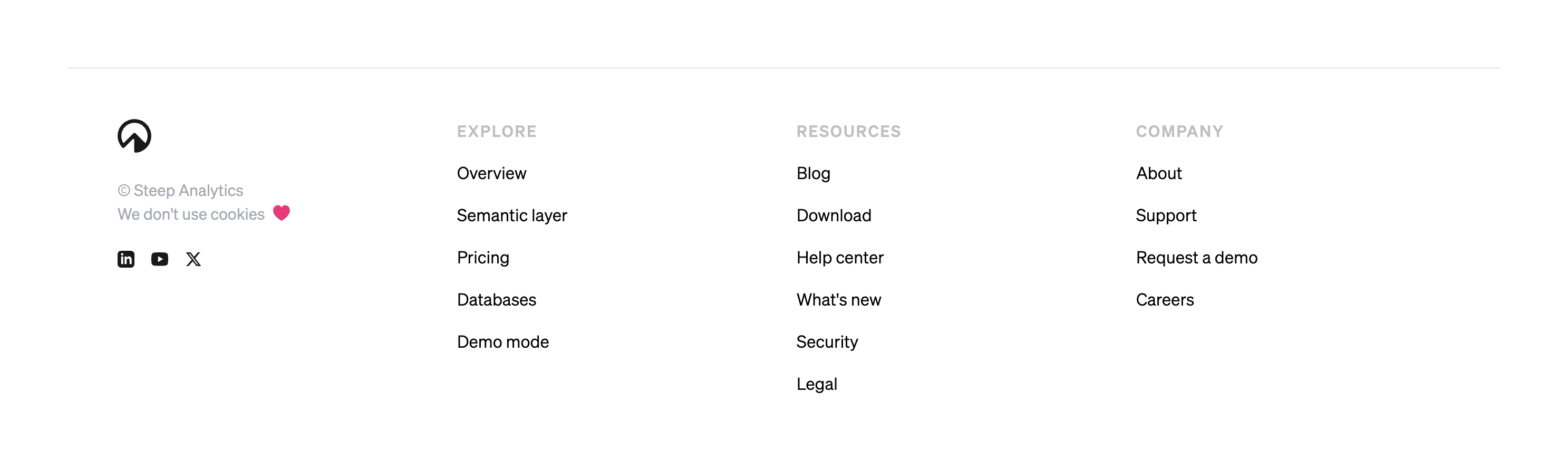Try the Demo mode link

pyautogui.click(x=502, y=342)
